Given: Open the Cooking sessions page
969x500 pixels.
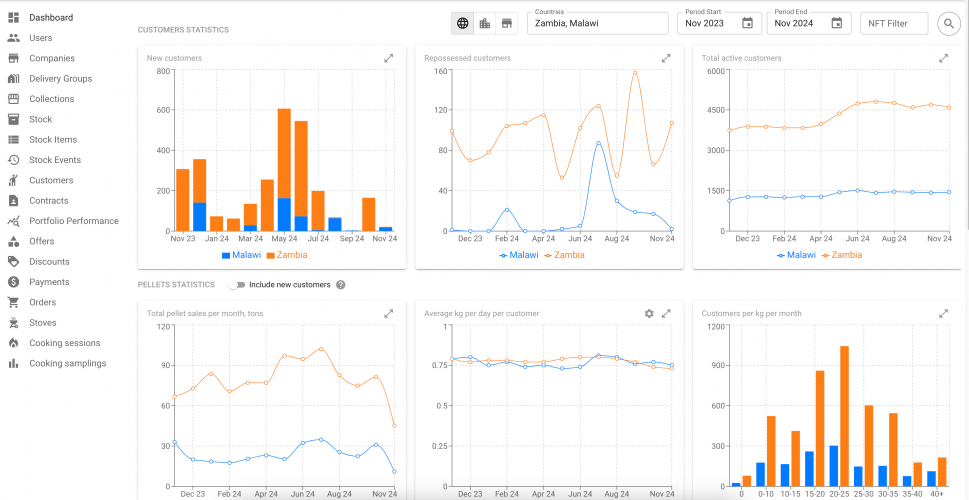Looking at the screenshot, I should [64, 343].
